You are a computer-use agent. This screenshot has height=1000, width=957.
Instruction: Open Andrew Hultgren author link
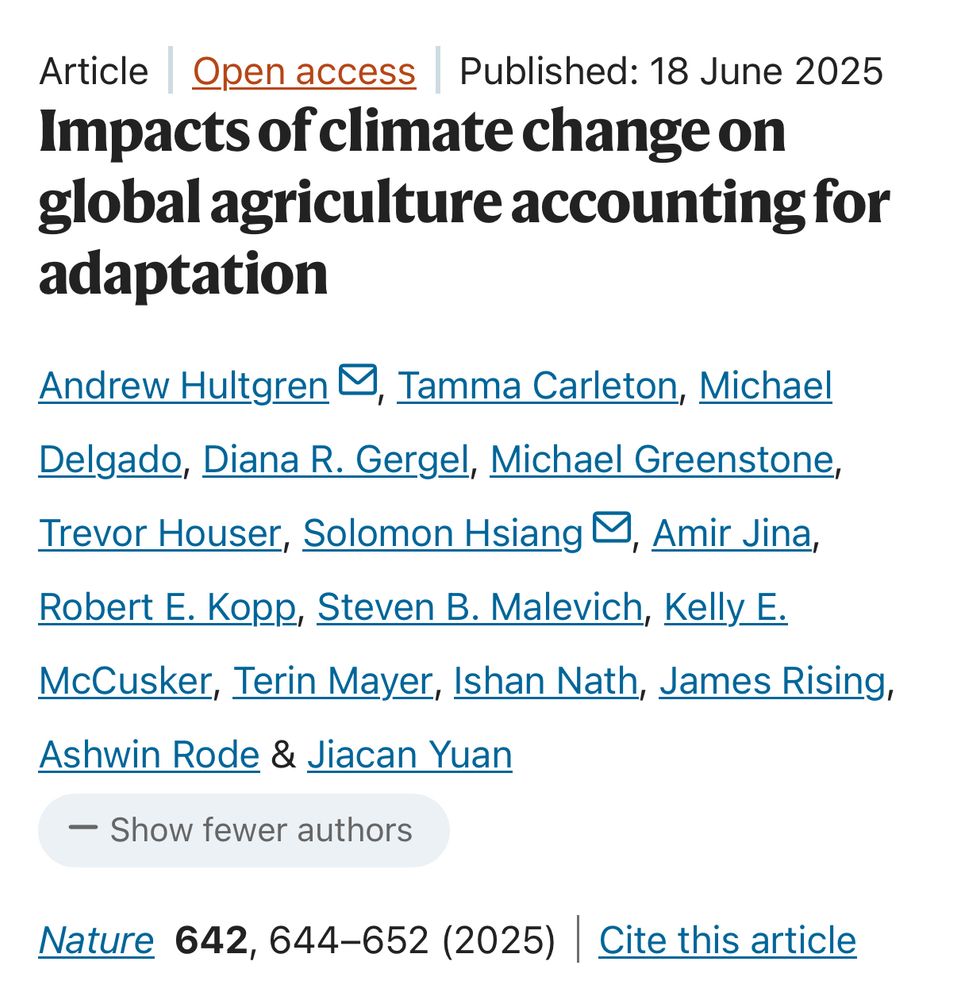184,386
